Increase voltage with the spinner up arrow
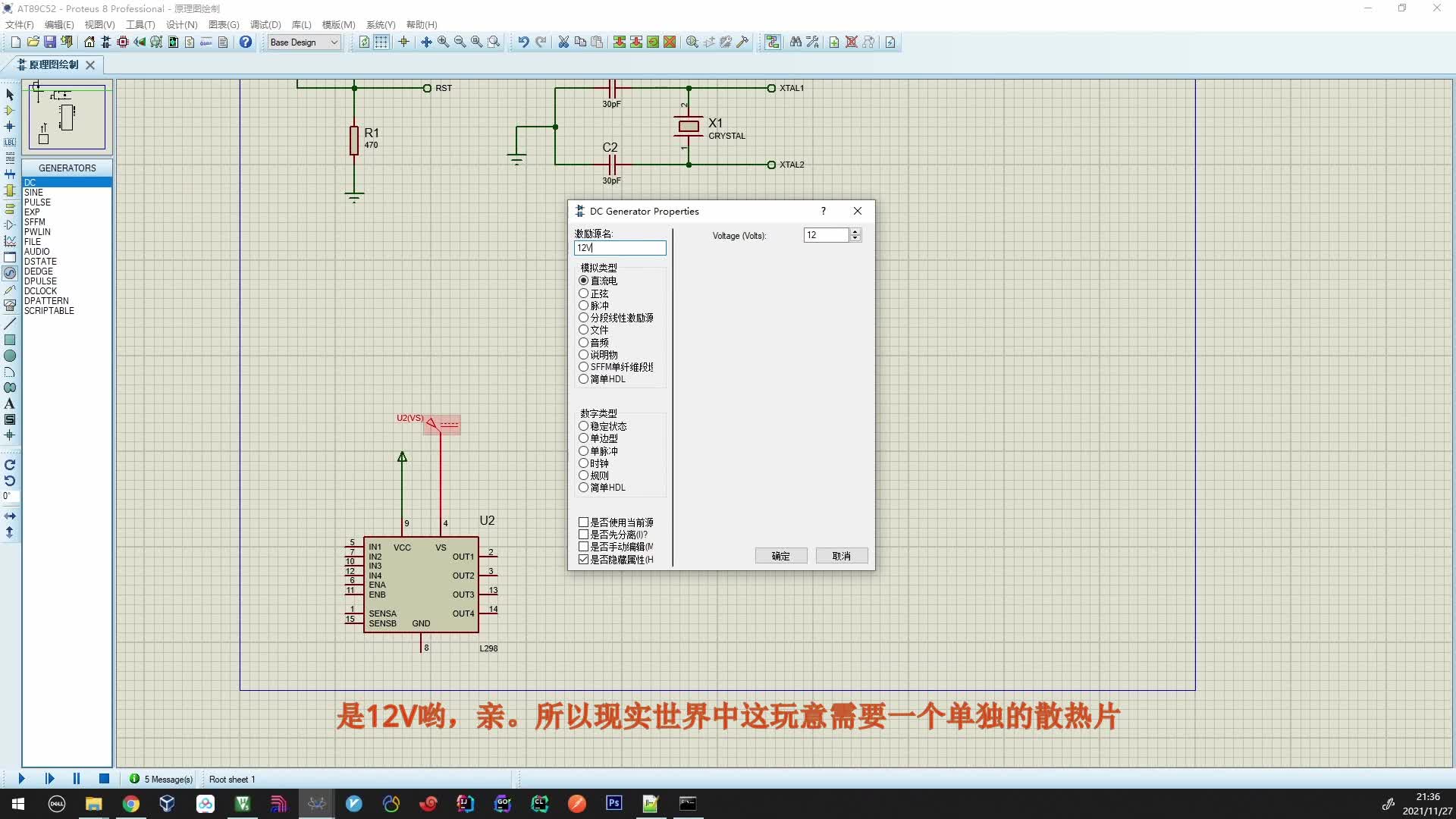 [855, 231]
